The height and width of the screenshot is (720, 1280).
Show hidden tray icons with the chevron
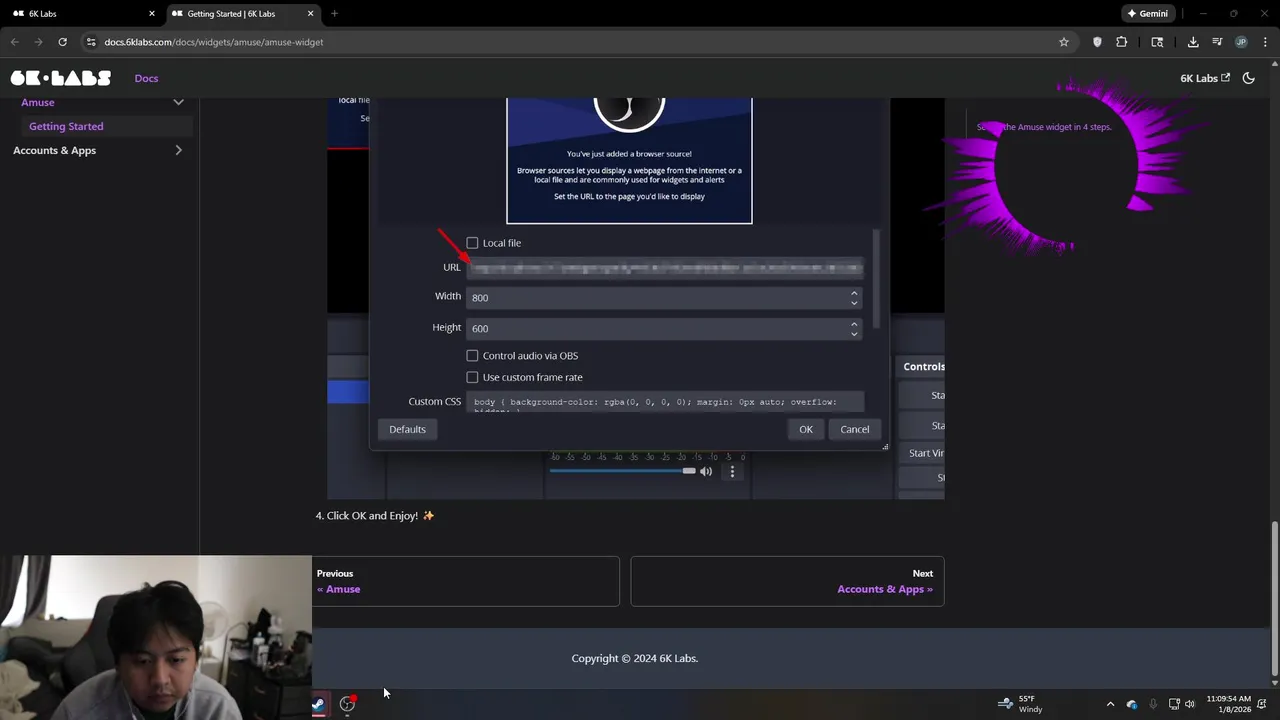1110,704
